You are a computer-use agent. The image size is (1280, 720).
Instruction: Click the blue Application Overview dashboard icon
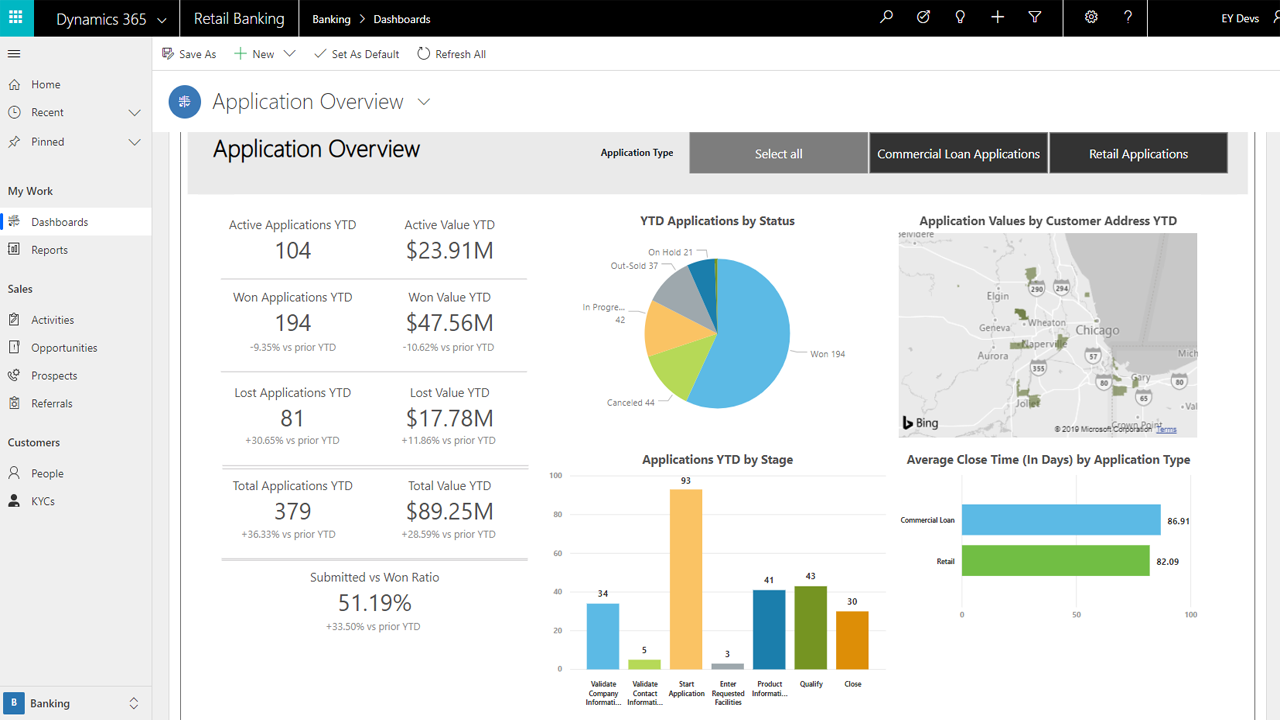[x=185, y=102]
